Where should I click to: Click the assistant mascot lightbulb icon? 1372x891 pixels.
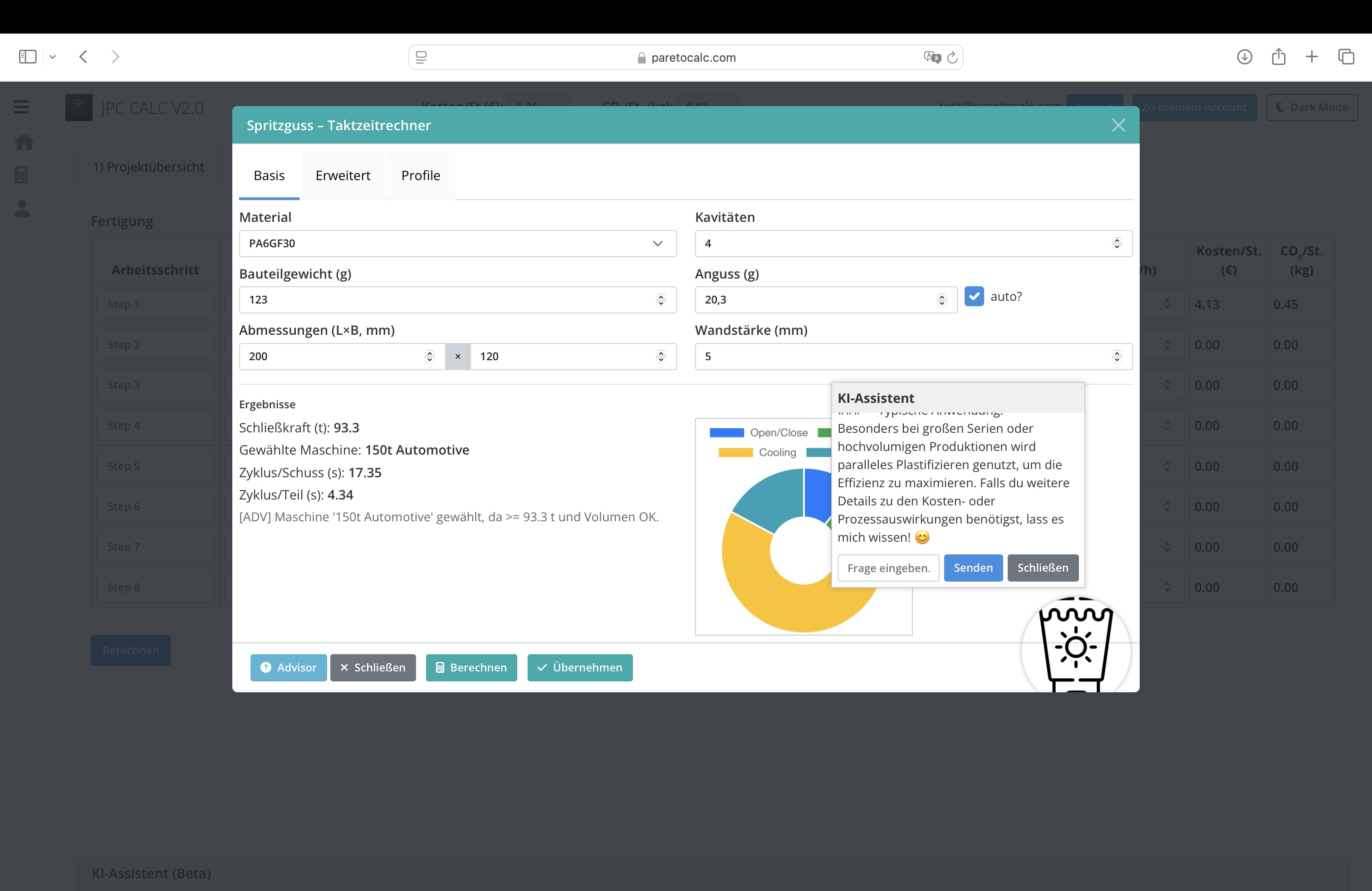1075,646
